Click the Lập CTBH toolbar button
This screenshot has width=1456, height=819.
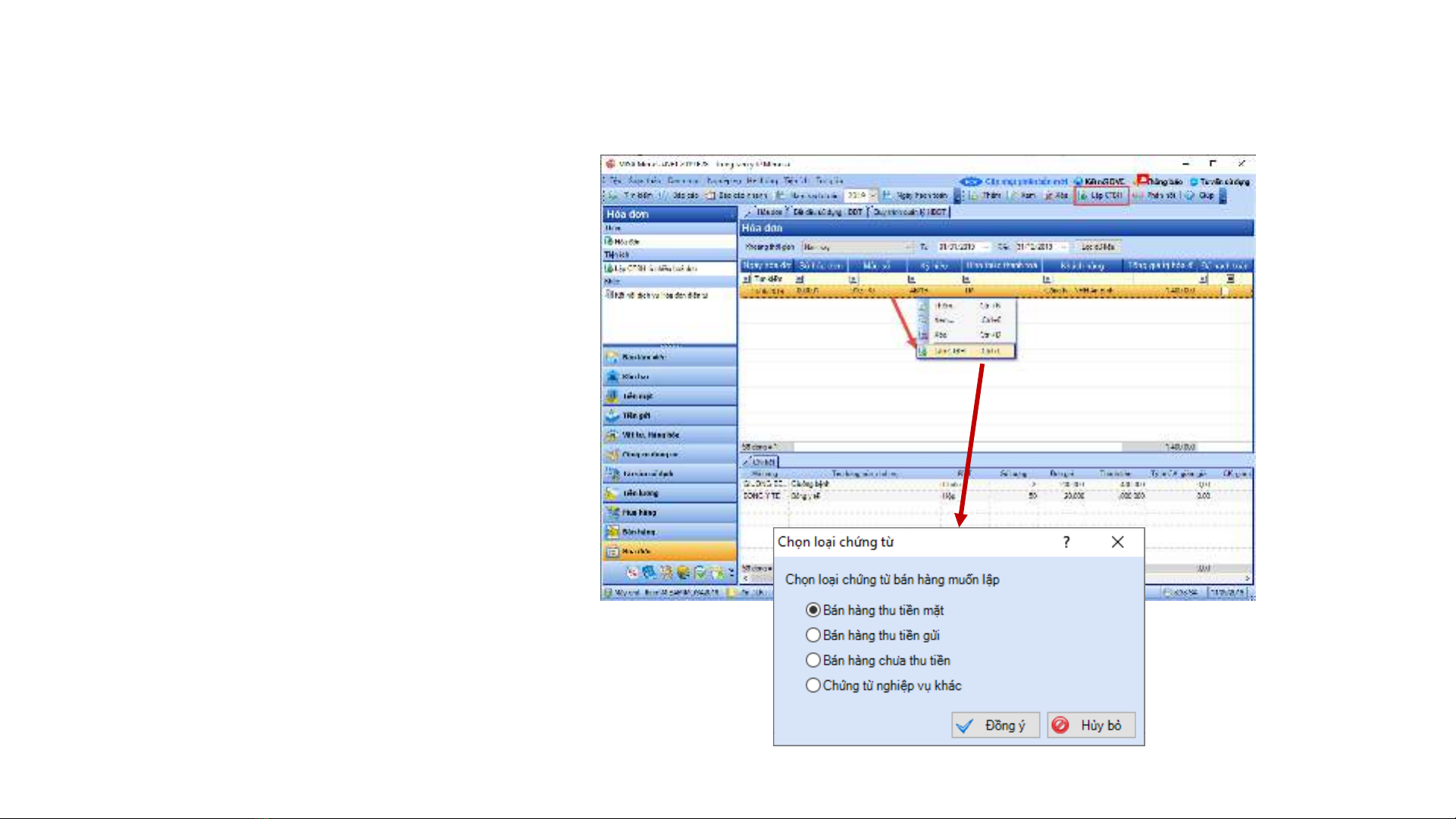(x=1101, y=195)
